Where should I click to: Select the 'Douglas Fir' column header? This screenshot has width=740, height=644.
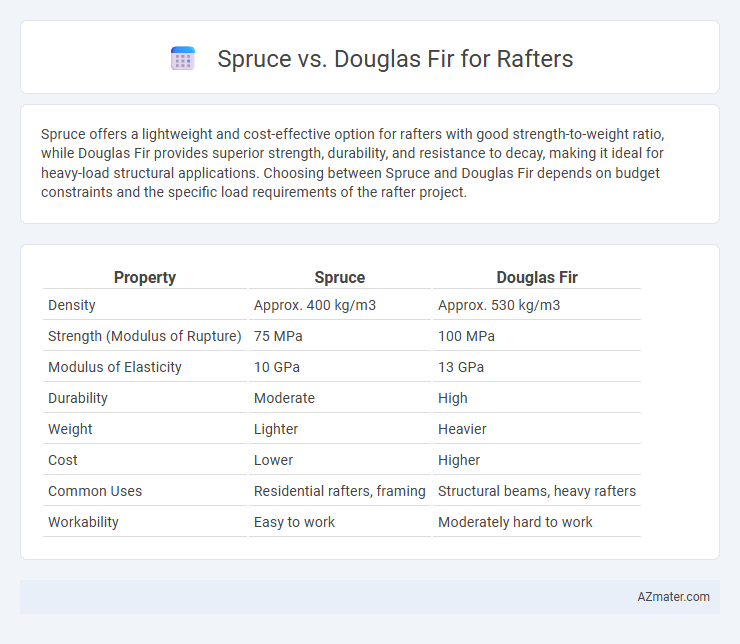coord(537,277)
